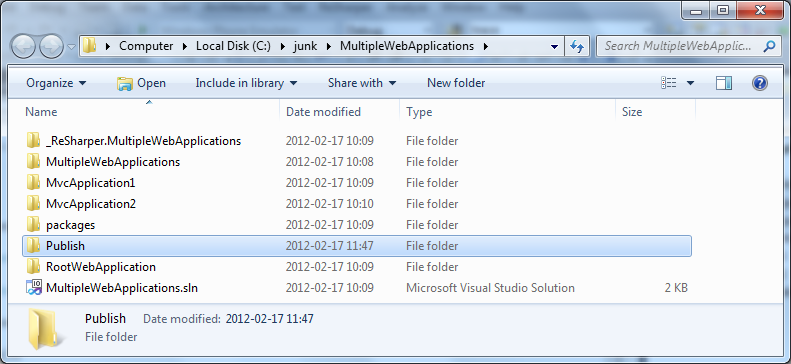Screen dimensions: 791x364
Task: Click the junk breadcrumb in address bar
Action: click(305, 46)
